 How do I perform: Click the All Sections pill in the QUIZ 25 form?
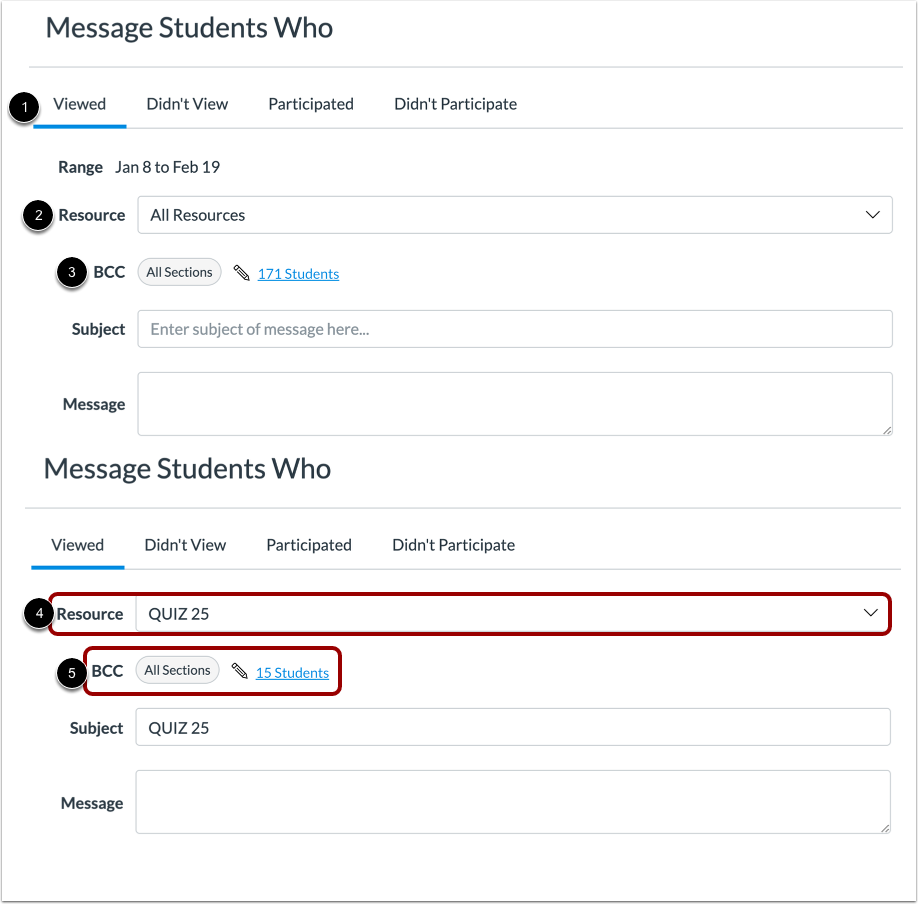(177, 670)
